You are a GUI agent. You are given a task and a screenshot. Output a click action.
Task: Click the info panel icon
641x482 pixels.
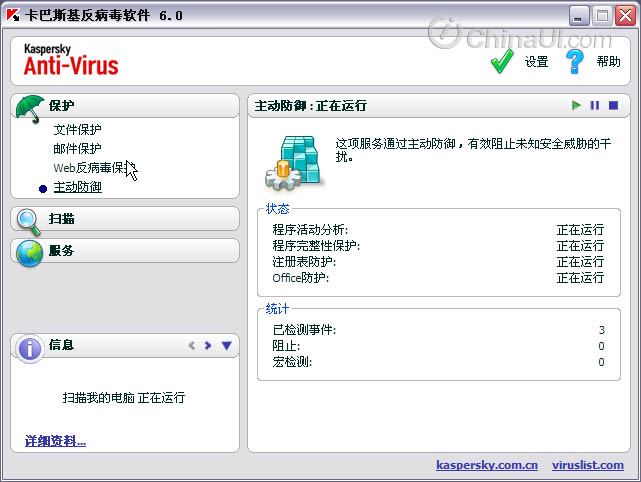(29, 349)
